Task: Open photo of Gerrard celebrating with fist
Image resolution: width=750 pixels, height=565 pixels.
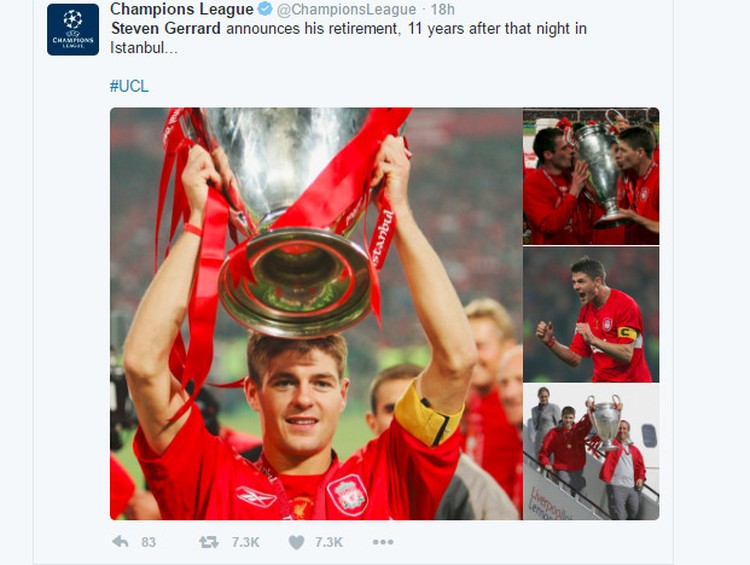Action: pyautogui.click(x=591, y=314)
